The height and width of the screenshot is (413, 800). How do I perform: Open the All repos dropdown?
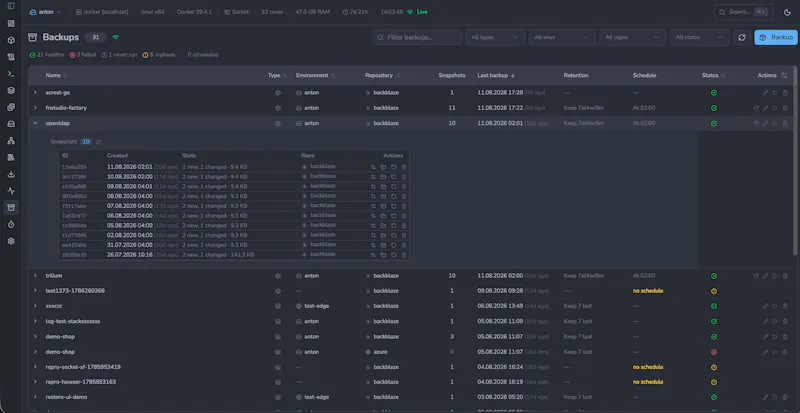633,37
